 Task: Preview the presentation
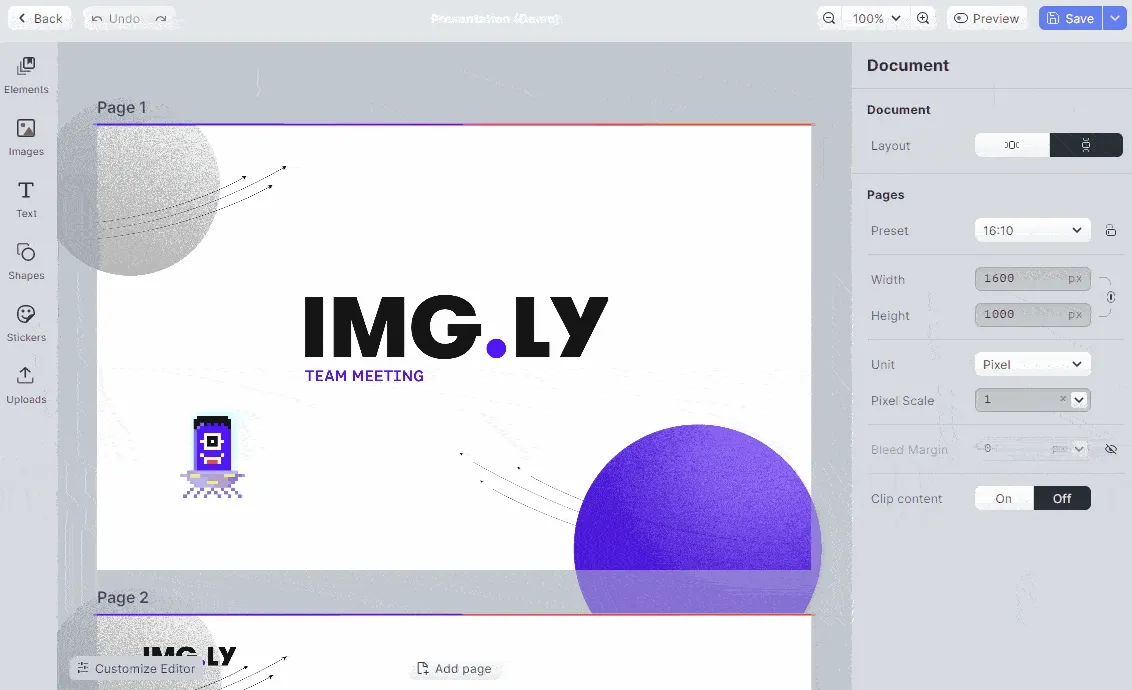coord(987,18)
